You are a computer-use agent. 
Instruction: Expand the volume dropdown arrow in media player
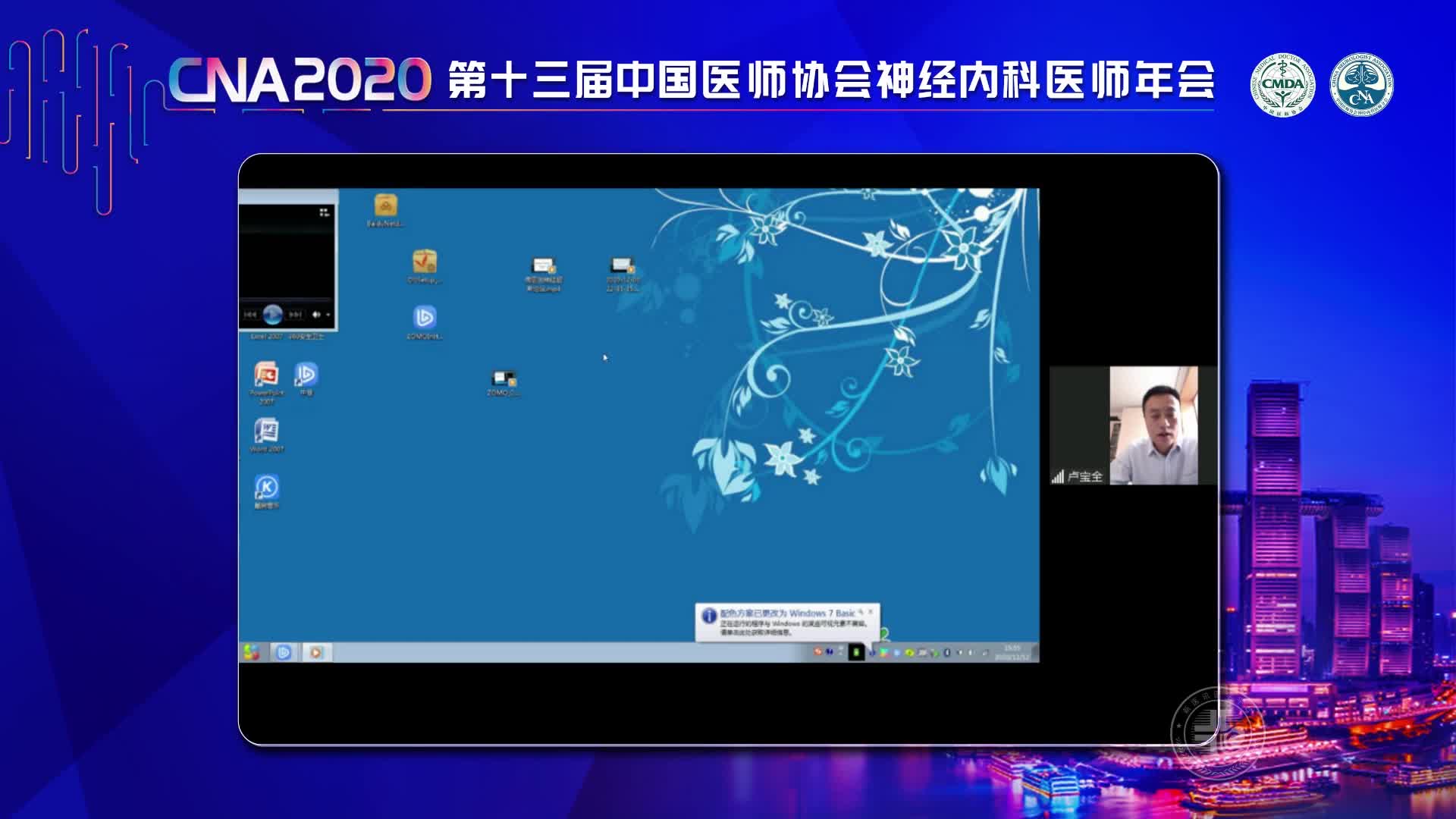[328, 314]
